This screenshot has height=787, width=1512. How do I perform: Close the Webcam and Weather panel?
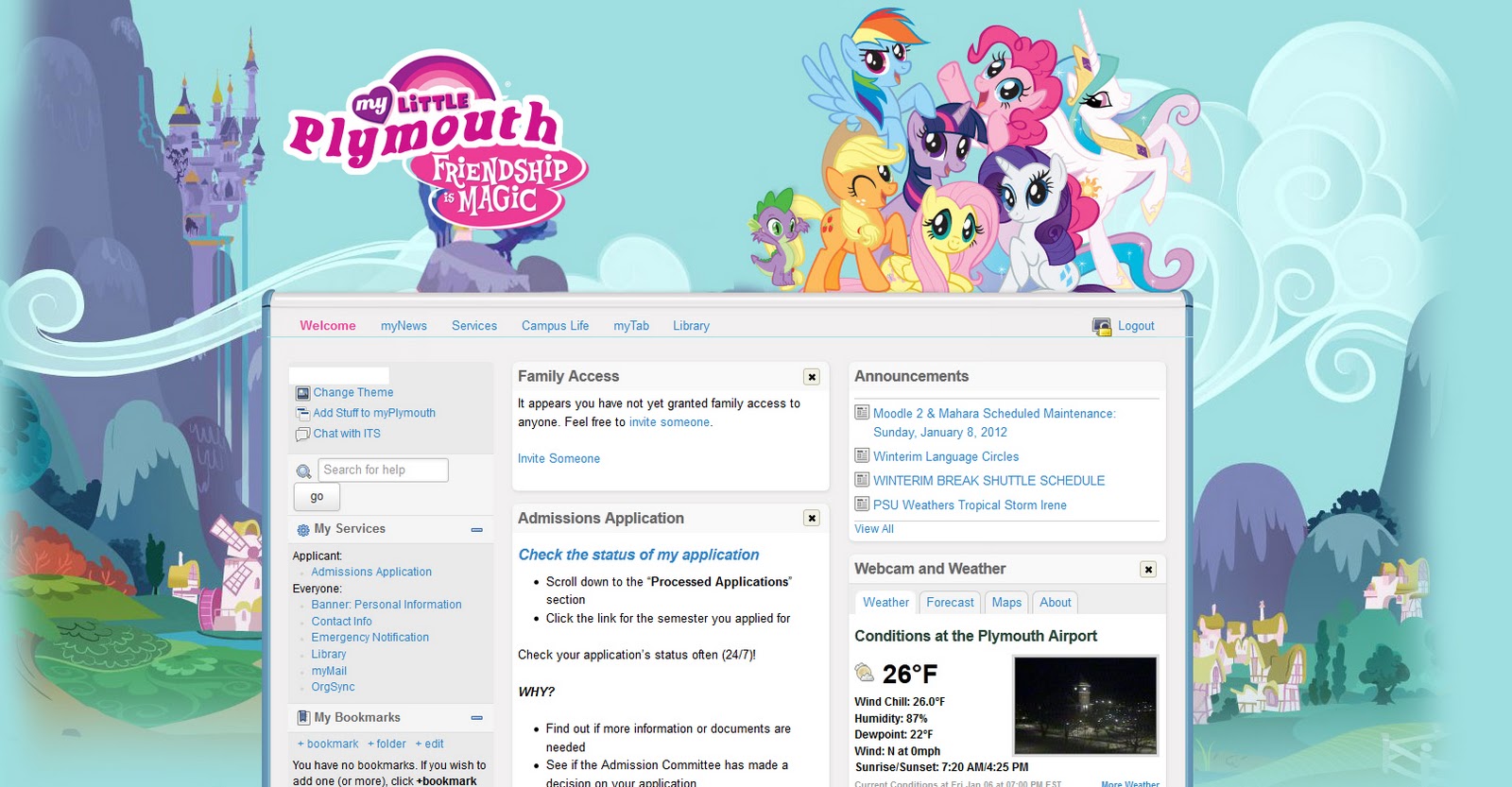pyautogui.click(x=1148, y=570)
